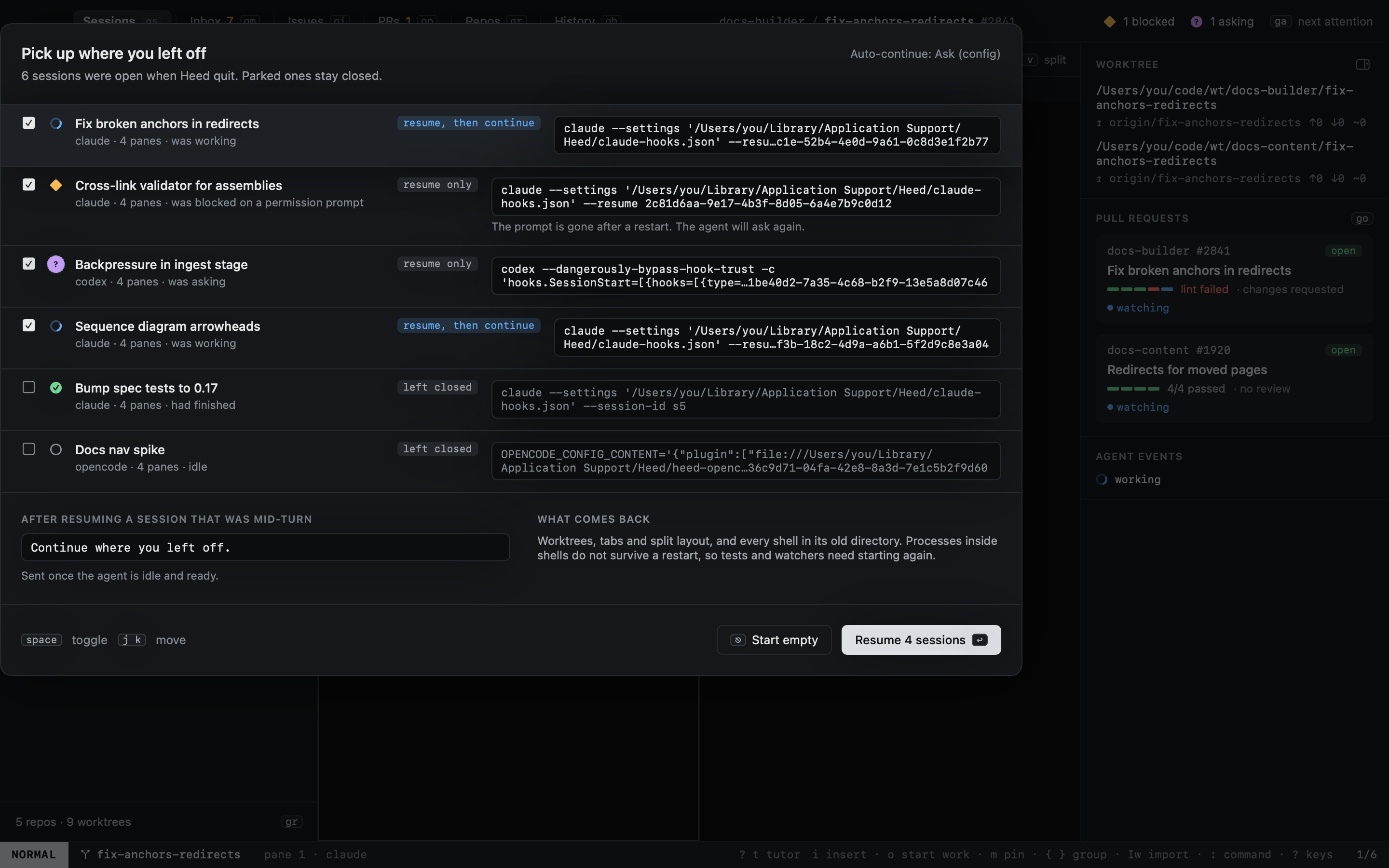Click purple asking icon for Backpressure session
Screen dimensions: 1389x868
(55, 264)
